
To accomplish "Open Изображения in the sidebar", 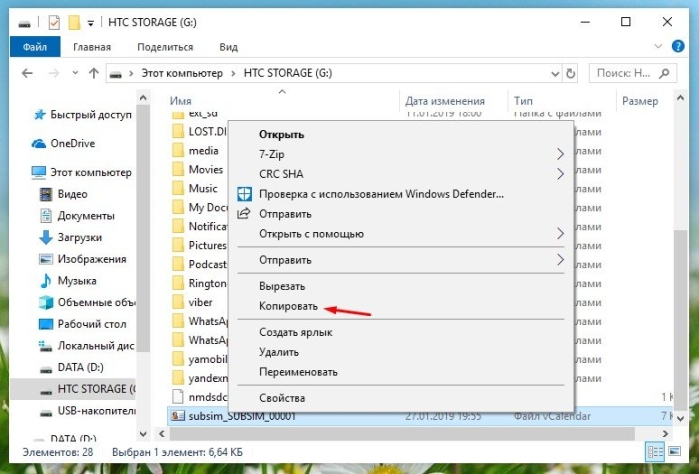I will (82, 259).
